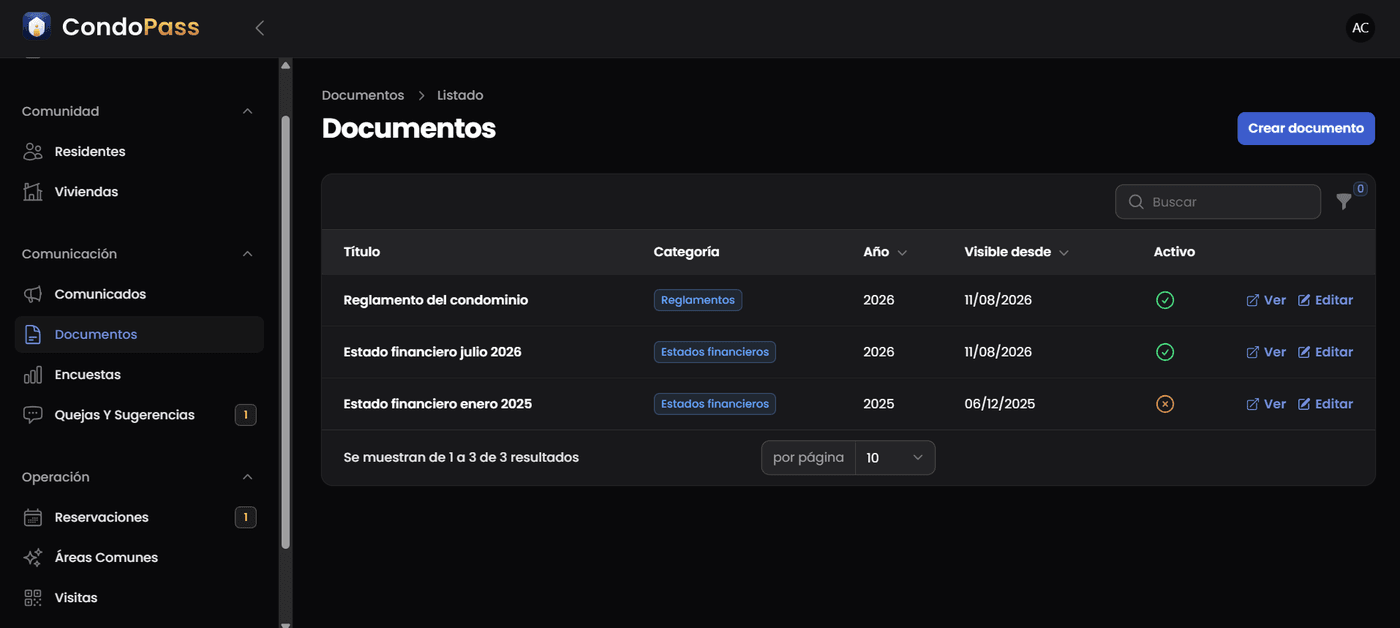Click the Quejas Y Sugerencias chat icon

(33, 414)
